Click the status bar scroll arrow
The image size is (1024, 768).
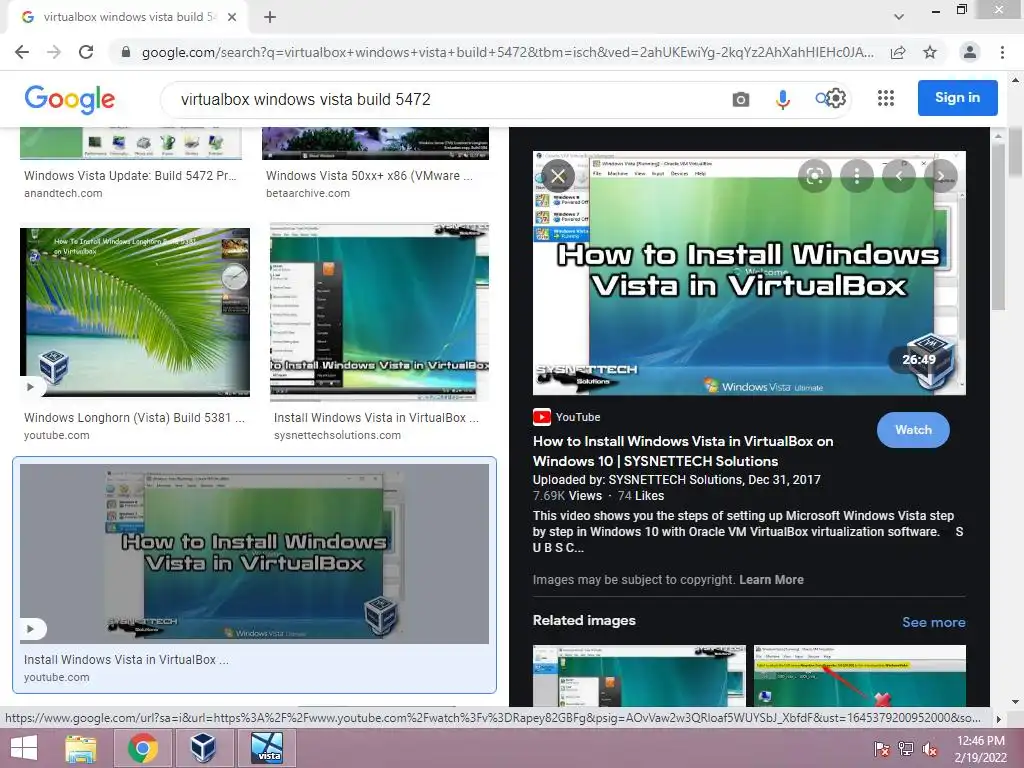coord(998,718)
